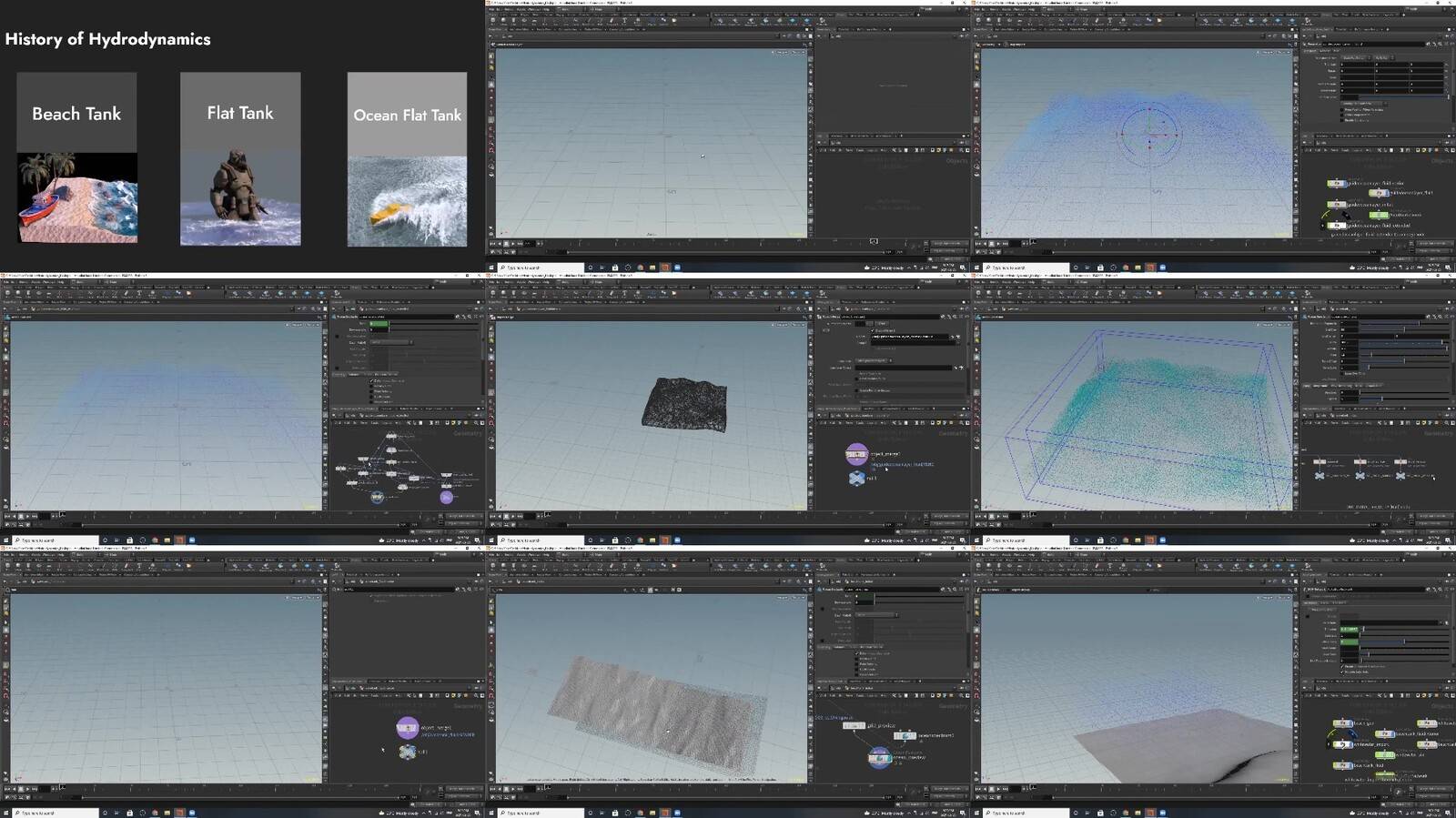The image size is (1456, 818).
Task: Open the Ocean Flat Tank card
Action: 407,159
